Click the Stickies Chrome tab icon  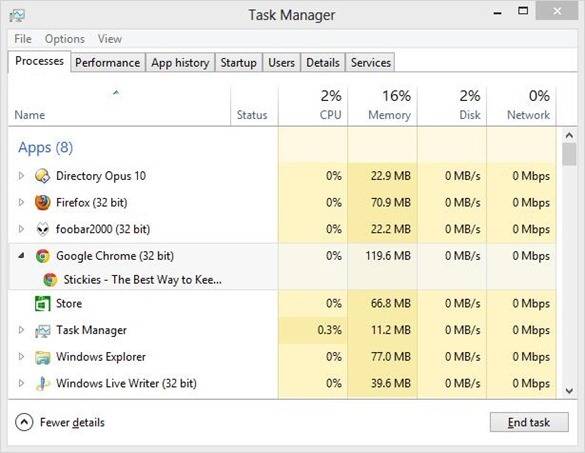(50, 279)
